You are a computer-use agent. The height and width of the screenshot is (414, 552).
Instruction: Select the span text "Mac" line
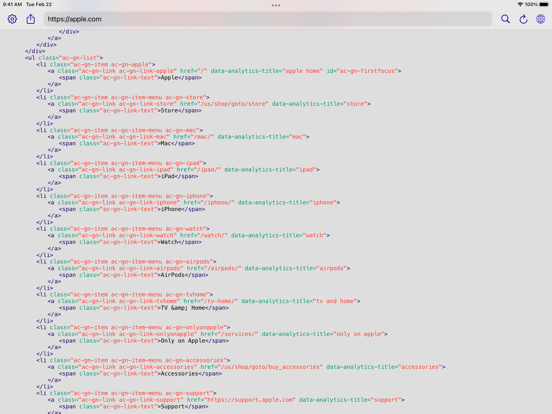pyautogui.click(x=127, y=143)
